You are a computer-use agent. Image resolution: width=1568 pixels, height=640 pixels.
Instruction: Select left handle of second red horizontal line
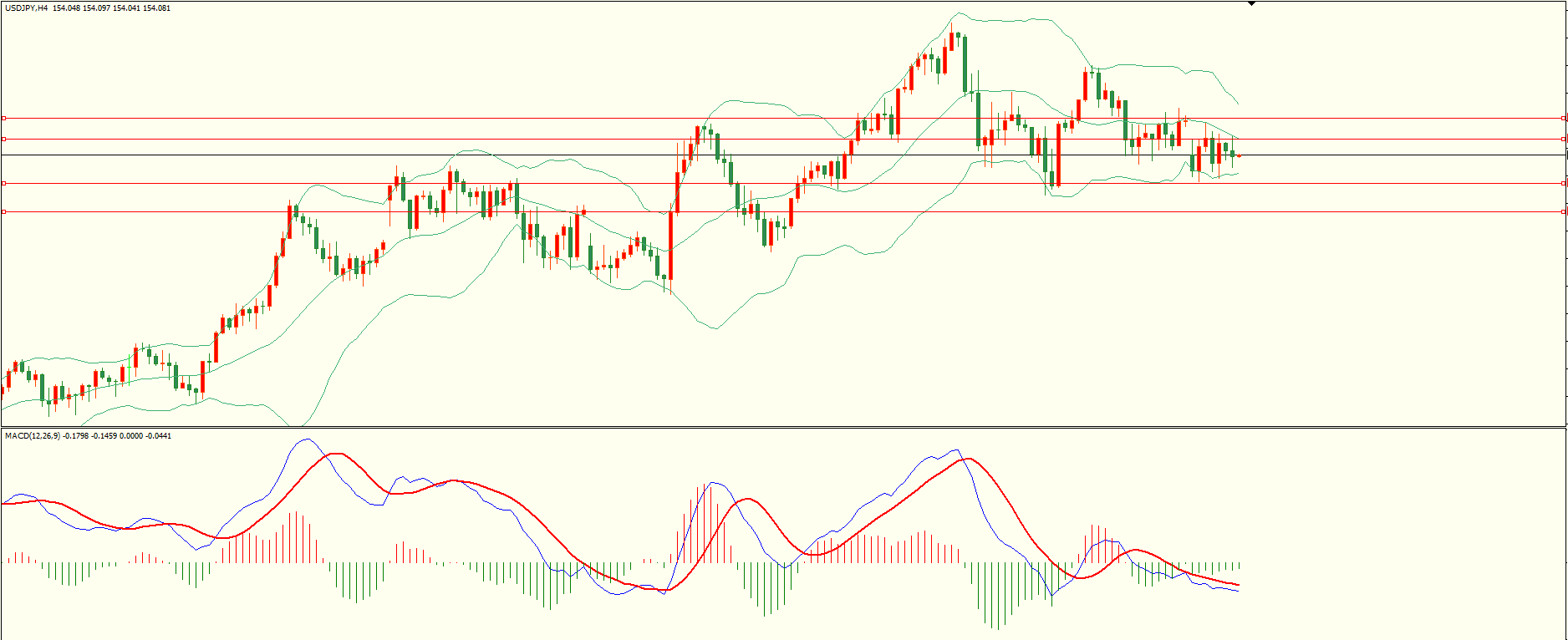(4, 140)
